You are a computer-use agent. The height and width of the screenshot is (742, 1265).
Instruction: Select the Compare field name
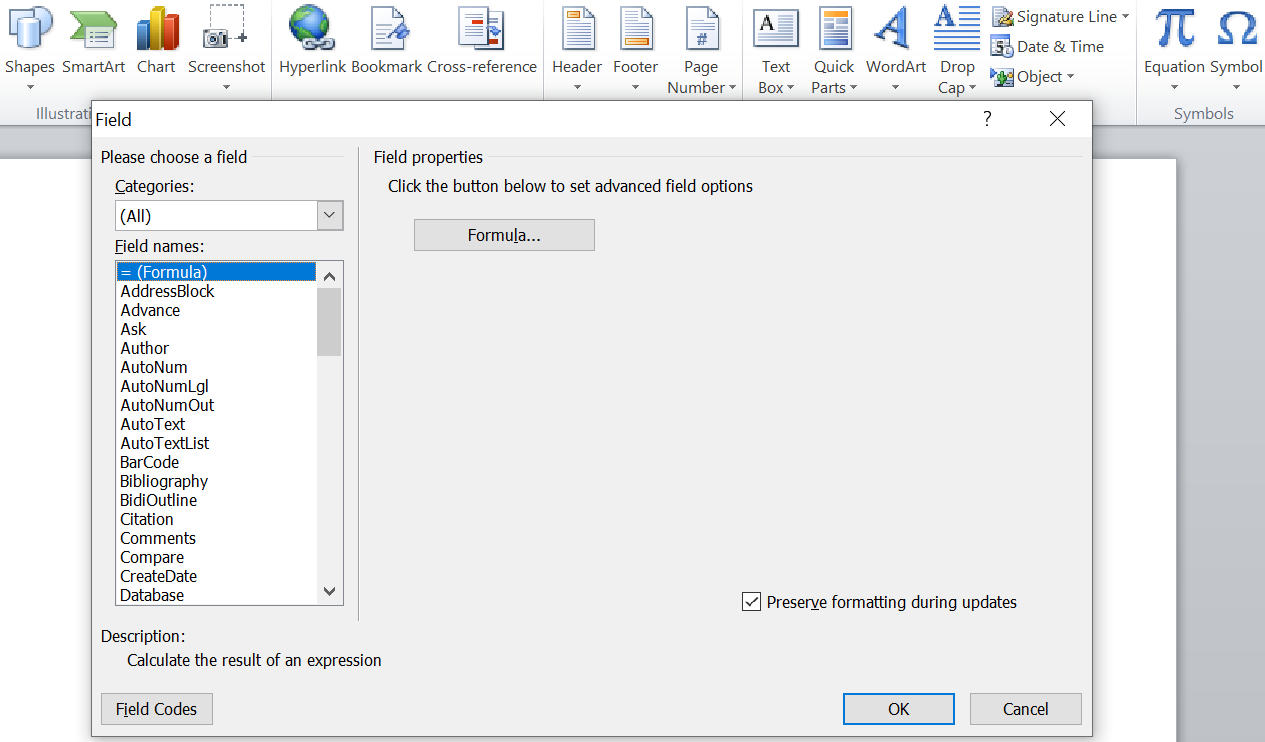coord(216,557)
